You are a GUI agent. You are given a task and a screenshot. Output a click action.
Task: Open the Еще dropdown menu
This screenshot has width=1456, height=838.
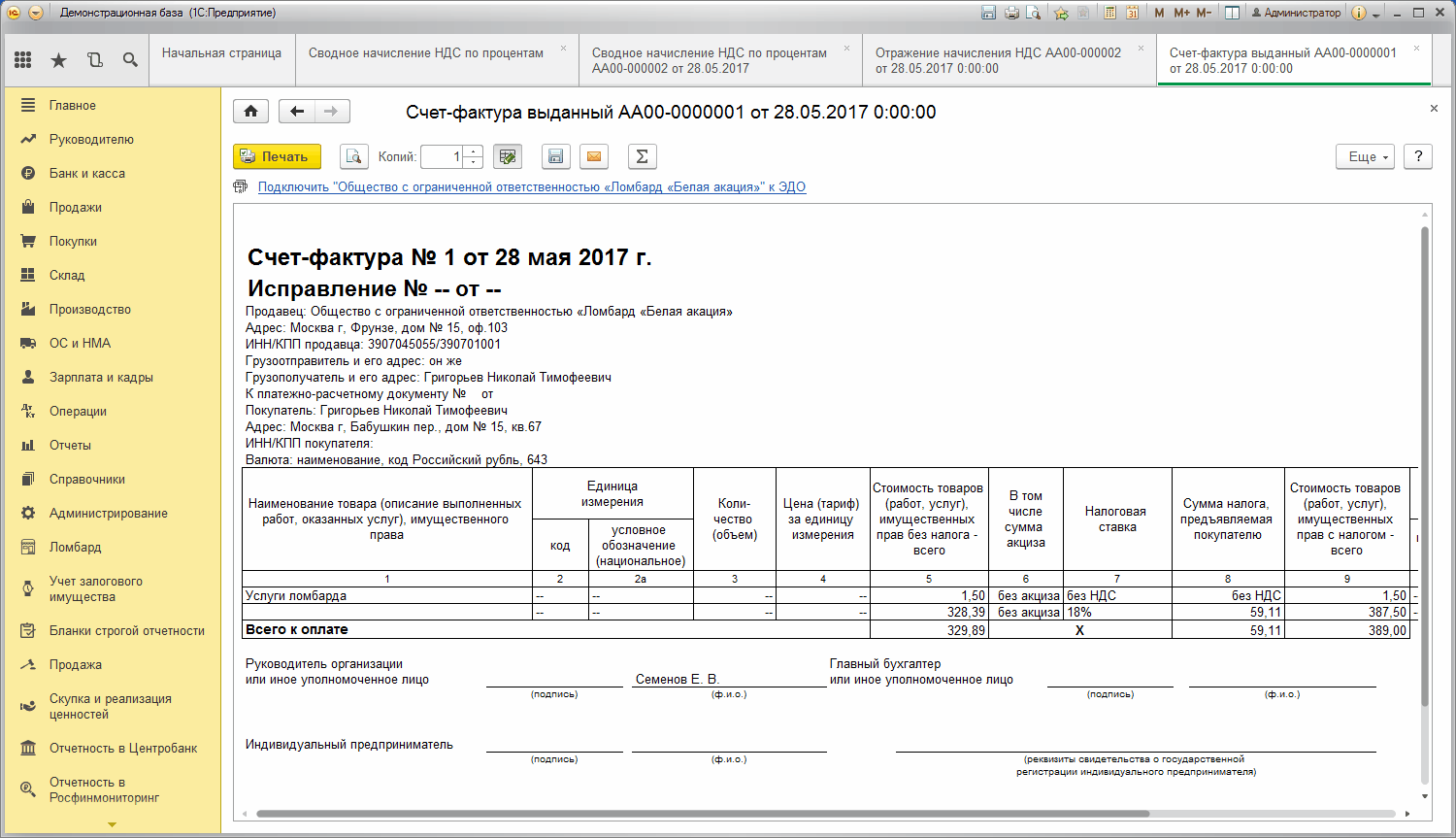pyautogui.click(x=1366, y=156)
